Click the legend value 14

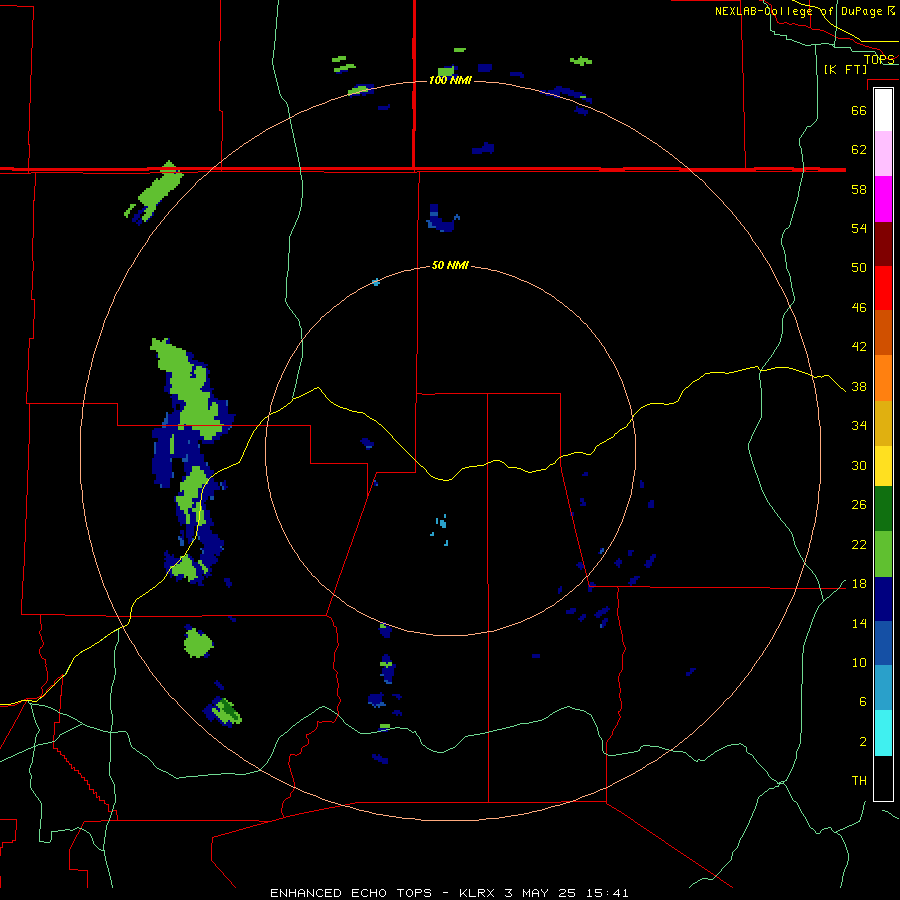(859, 623)
